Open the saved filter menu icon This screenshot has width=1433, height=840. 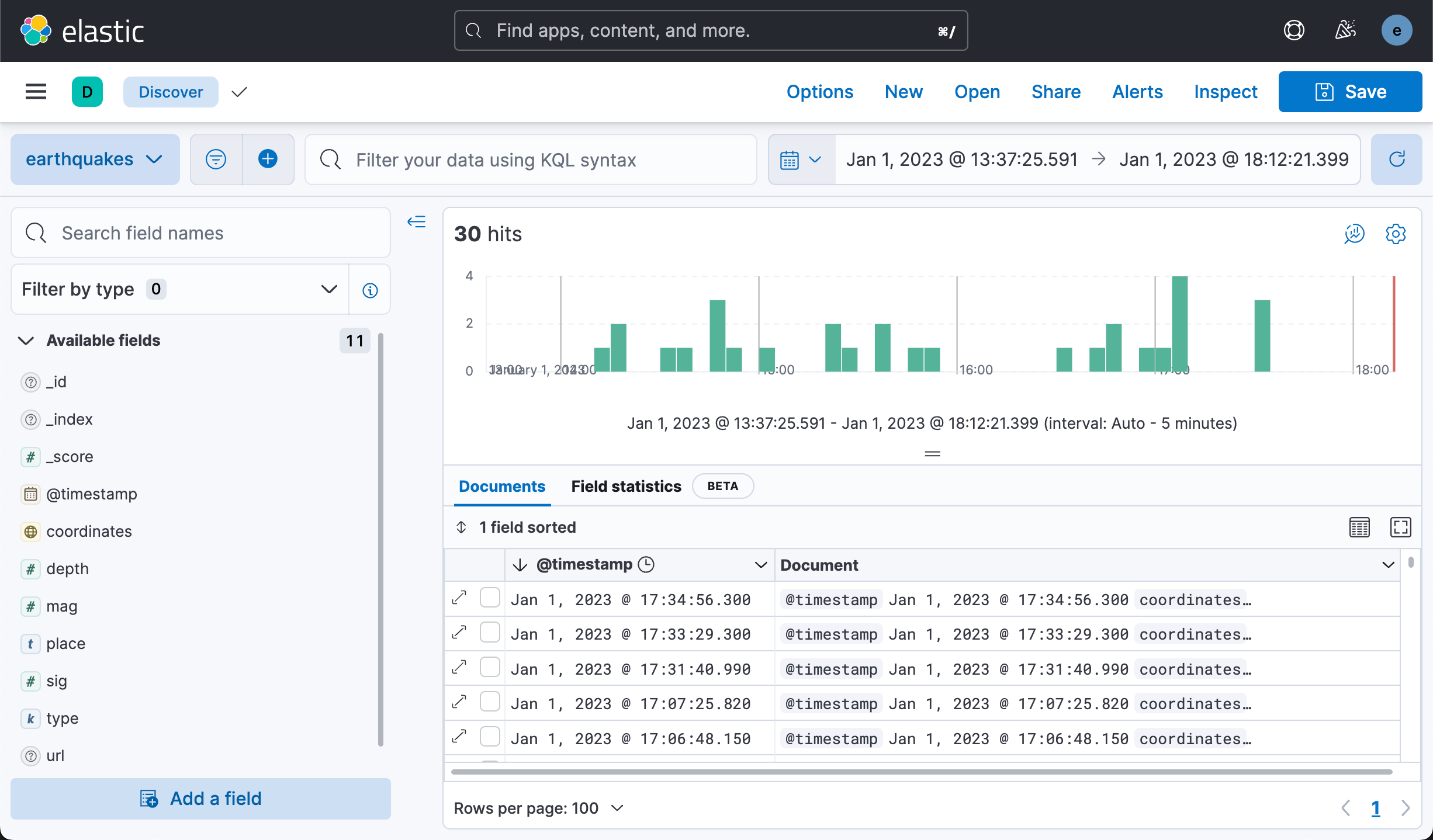tap(216, 159)
